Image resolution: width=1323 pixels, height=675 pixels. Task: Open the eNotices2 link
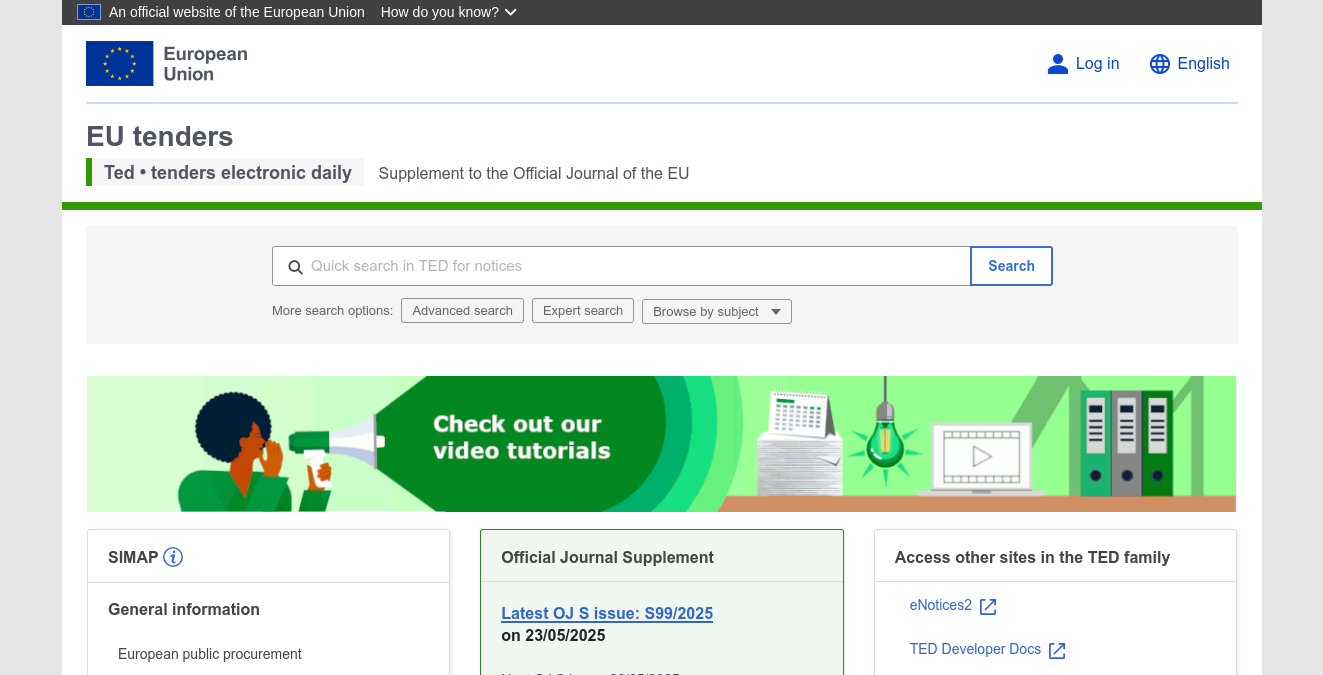(940, 605)
